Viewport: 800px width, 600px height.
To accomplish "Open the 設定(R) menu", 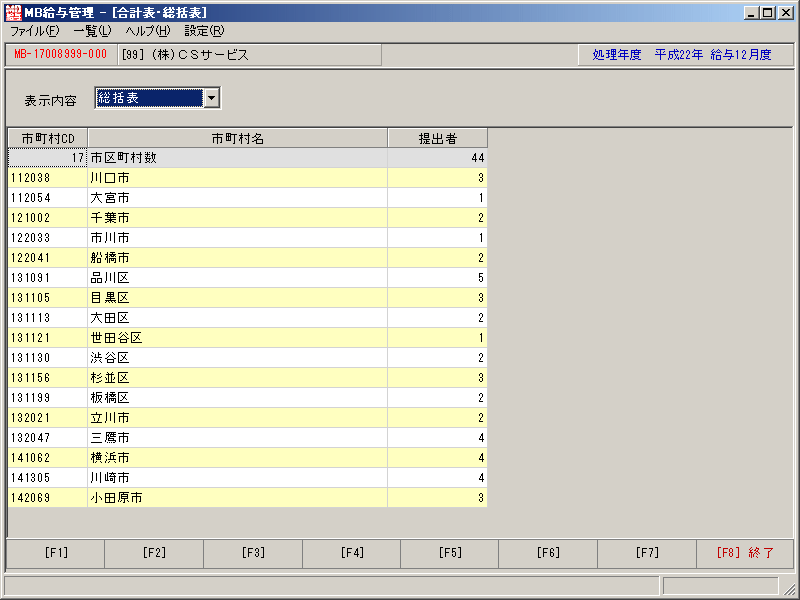I will 204,31.
